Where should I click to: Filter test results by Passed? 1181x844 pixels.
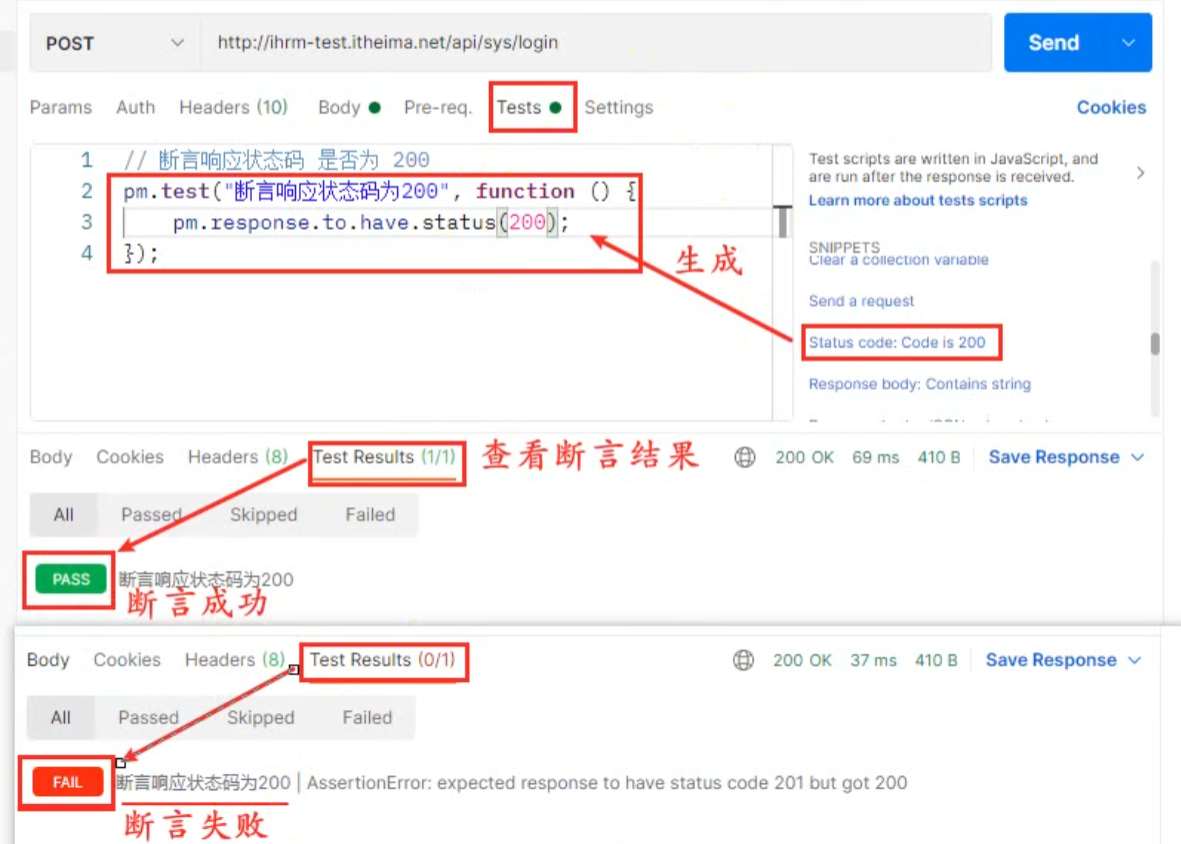[x=151, y=515]
